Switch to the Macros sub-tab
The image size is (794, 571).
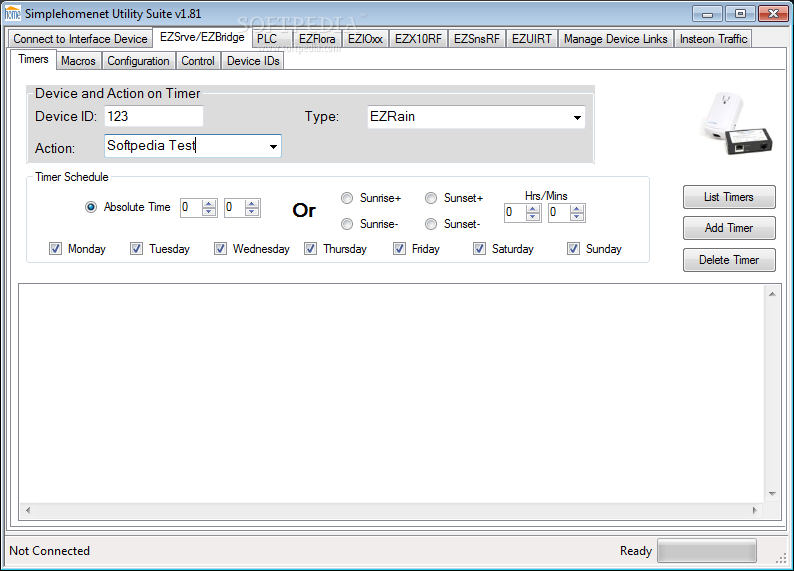point(78,61)
